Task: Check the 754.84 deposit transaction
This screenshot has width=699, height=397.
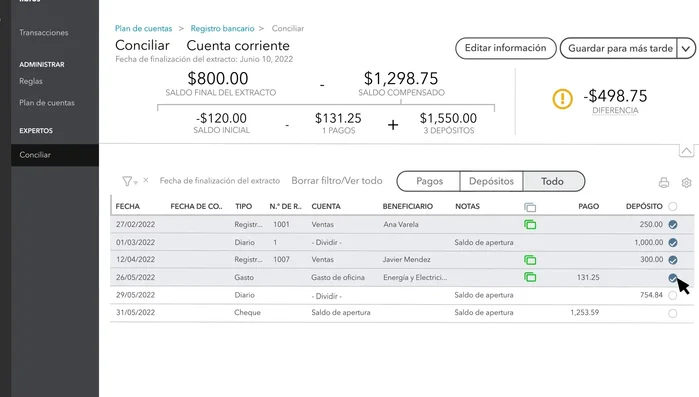Action: click(x=673, y=295)
